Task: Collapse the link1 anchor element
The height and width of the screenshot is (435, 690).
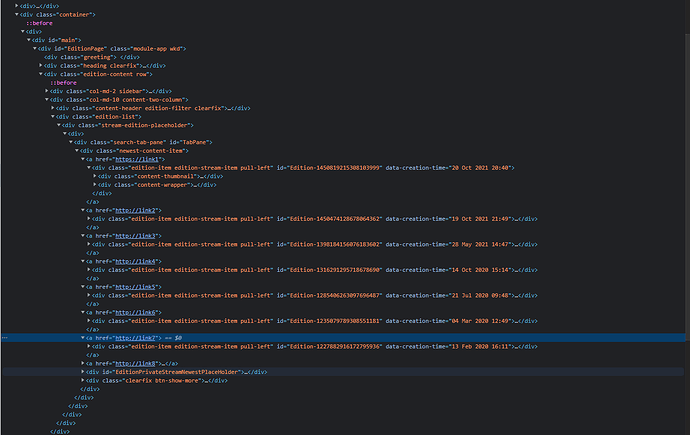Action: [x=83, y=159]
